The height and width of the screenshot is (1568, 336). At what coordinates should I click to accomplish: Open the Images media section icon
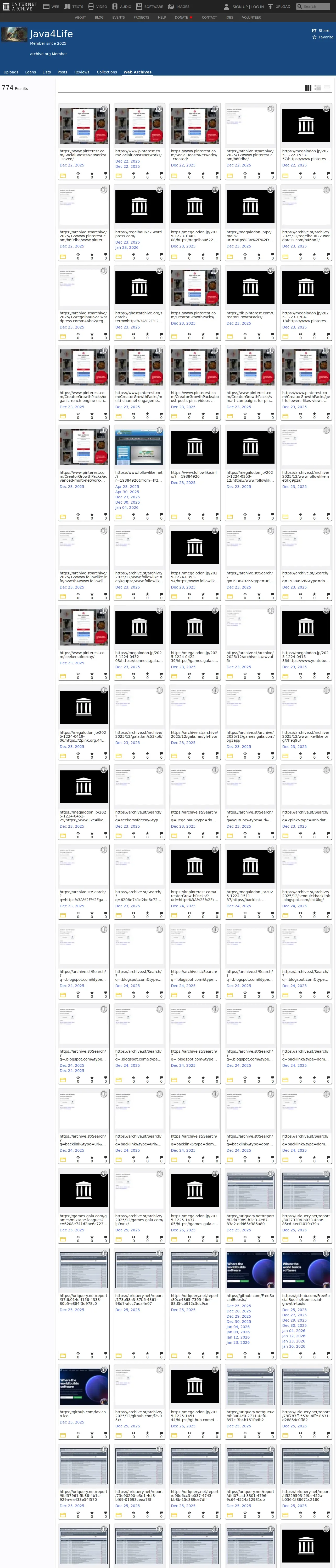click(171, 7)
